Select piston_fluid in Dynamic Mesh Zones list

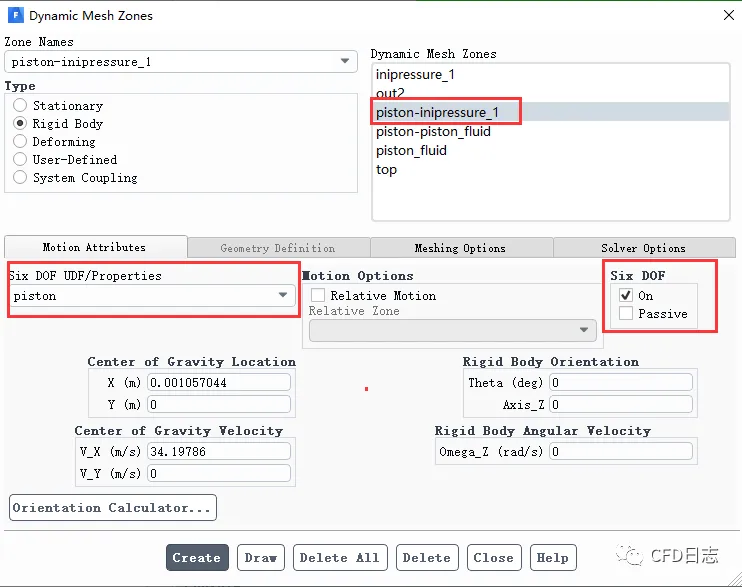411,150
